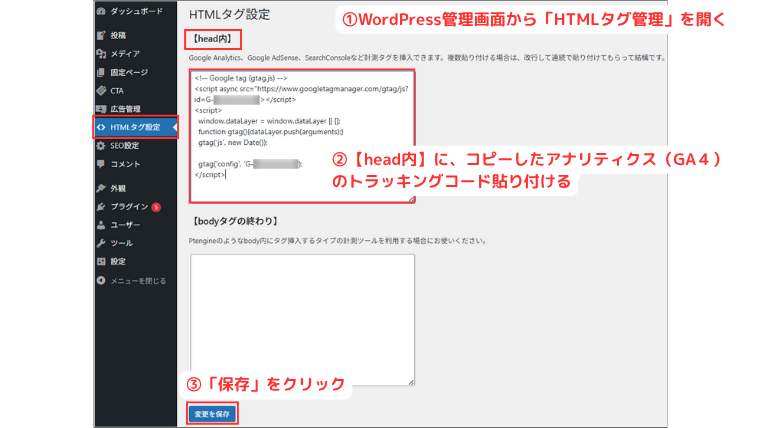This screenshot has height=428, width=760.
Task: Click the Dashboard gauge icon
Action: (x=101, y=11)
